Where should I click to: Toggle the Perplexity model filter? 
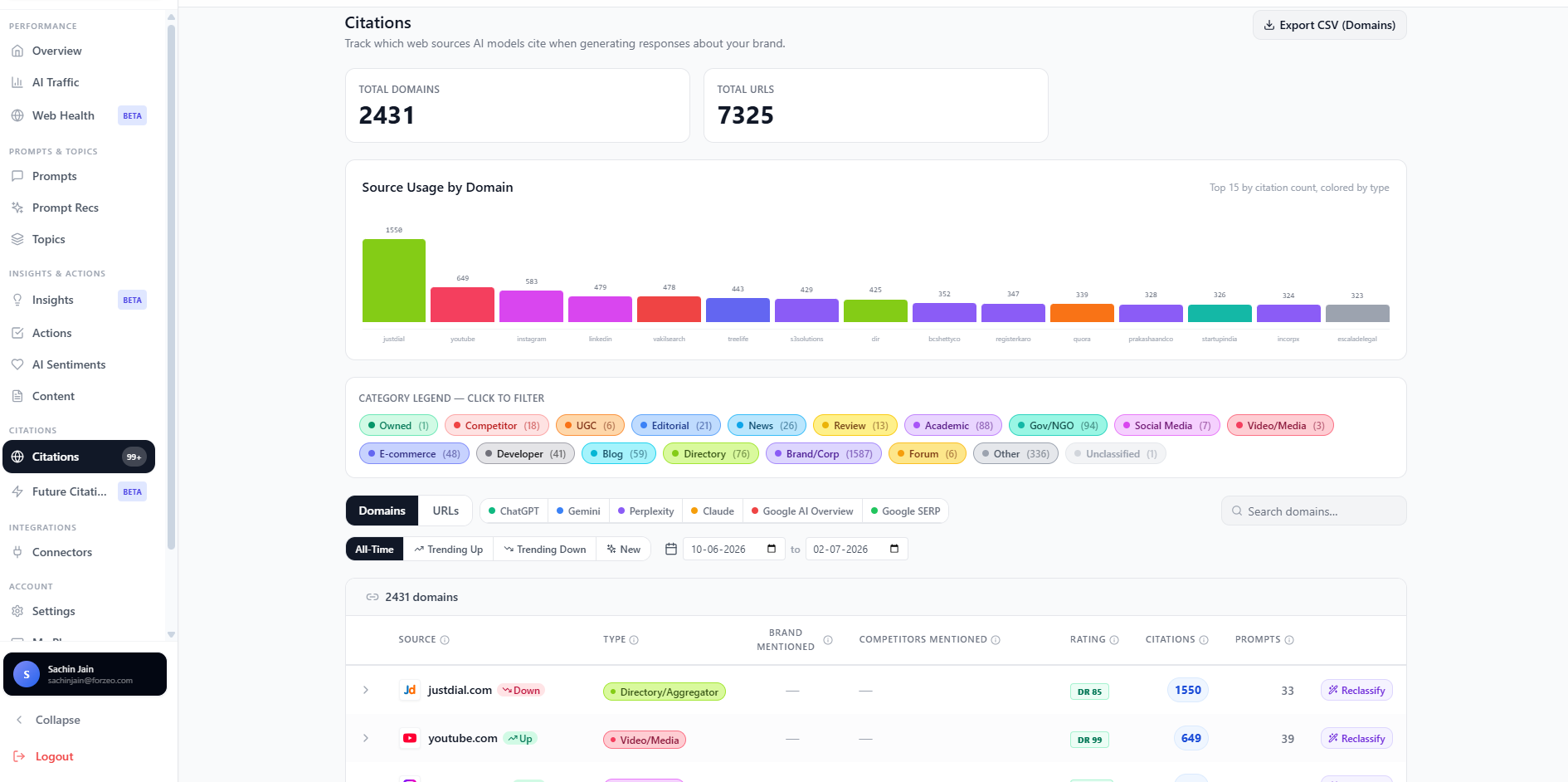tap(645, 511)
